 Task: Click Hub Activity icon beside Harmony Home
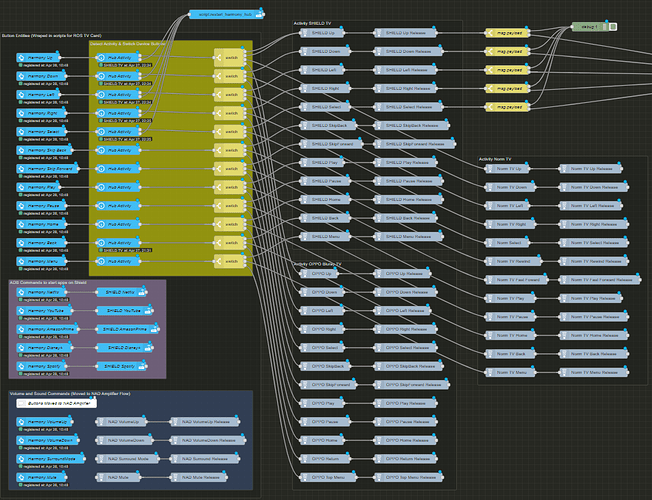point(101,224)
